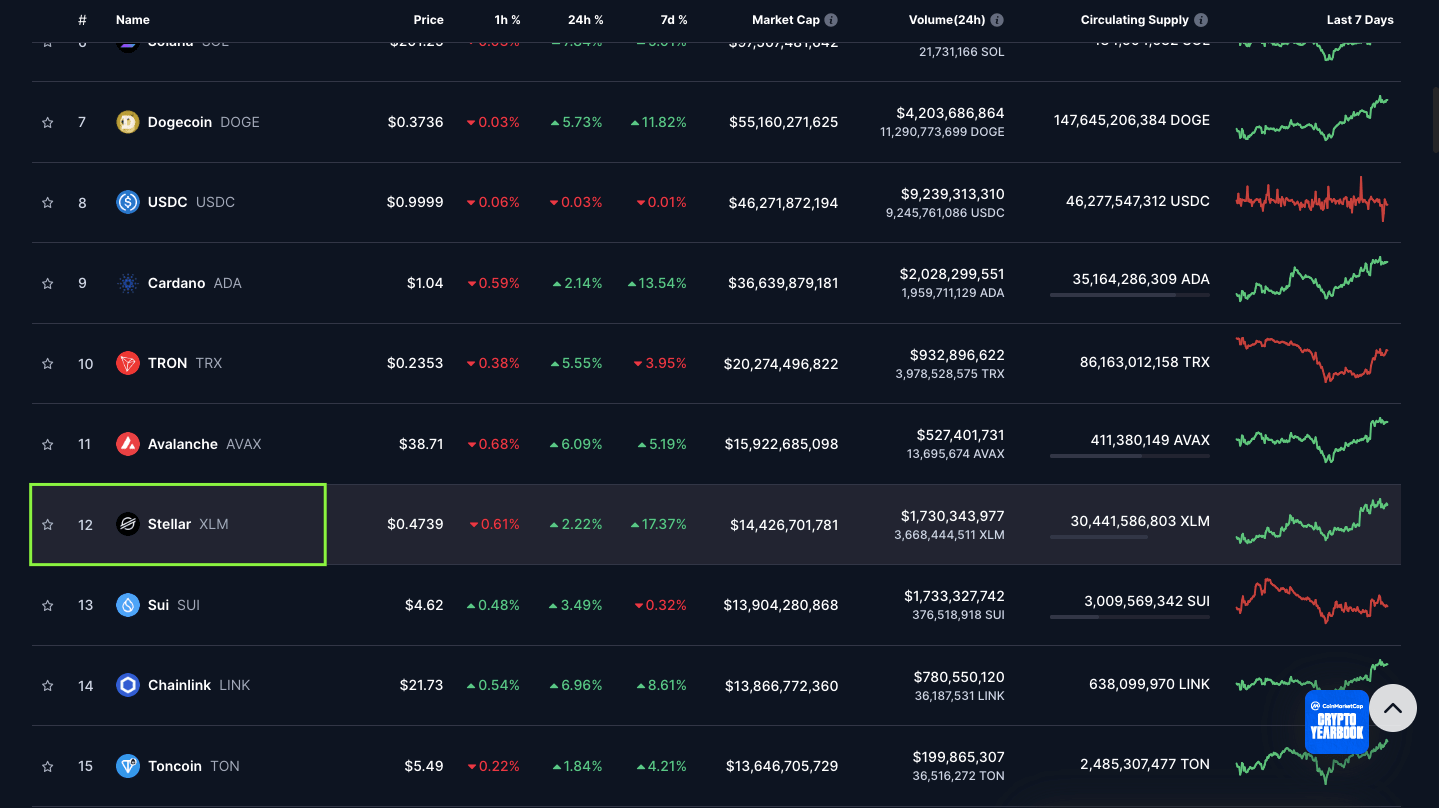Sort by Circulating Supply header

pyautogui.click(x=1135, y=20)
